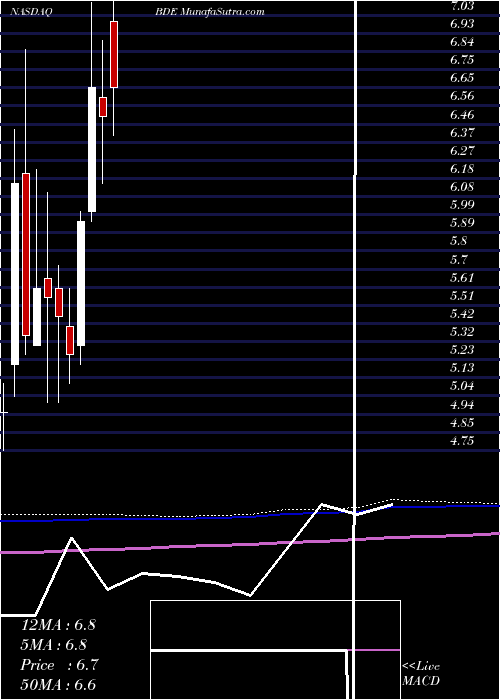The image size is (500, 700).
Task: Click the 12MA : 6.8 readout
Action: [x=58, y=625]
